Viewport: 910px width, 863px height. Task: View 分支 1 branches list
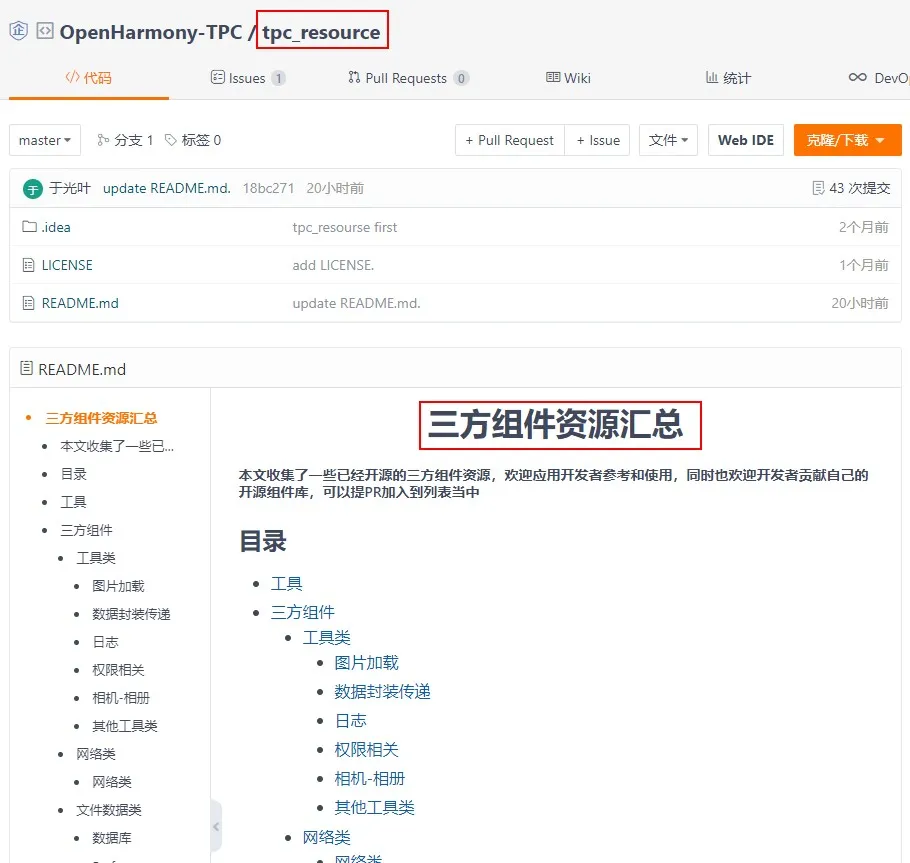(x=125, y=140)
